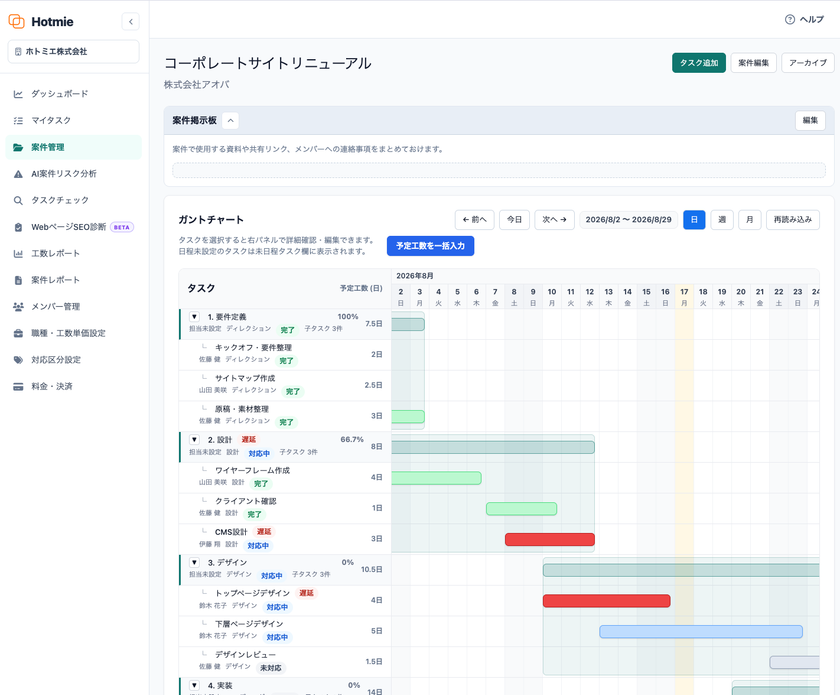Image resolution: width=840 pixels, height=695 pixels.
Task: Switch Gantt view to 月 (month)
Action: click(750, 220)
